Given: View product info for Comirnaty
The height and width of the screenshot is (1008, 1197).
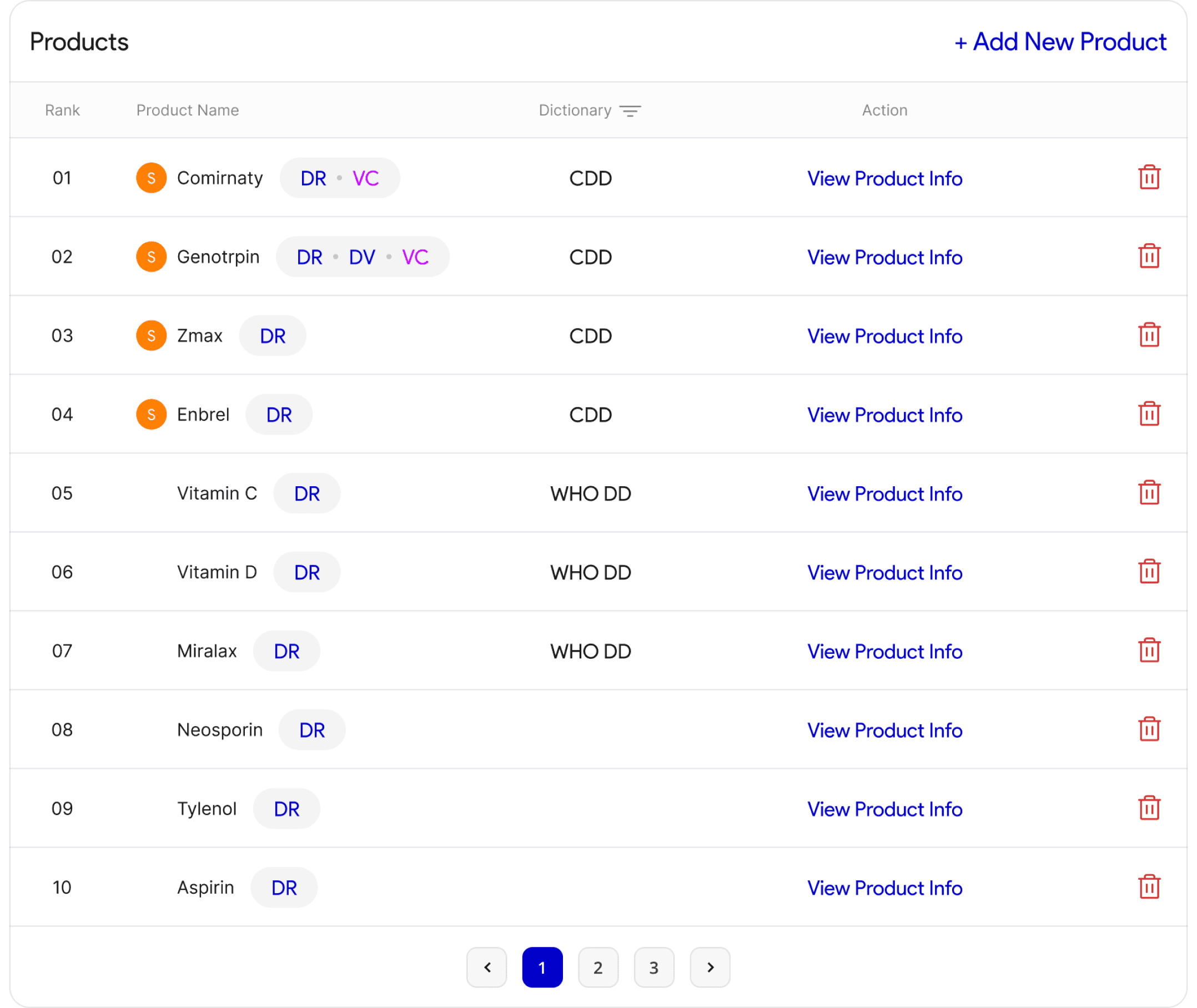Looking at the screenshot, I should 885,178.
